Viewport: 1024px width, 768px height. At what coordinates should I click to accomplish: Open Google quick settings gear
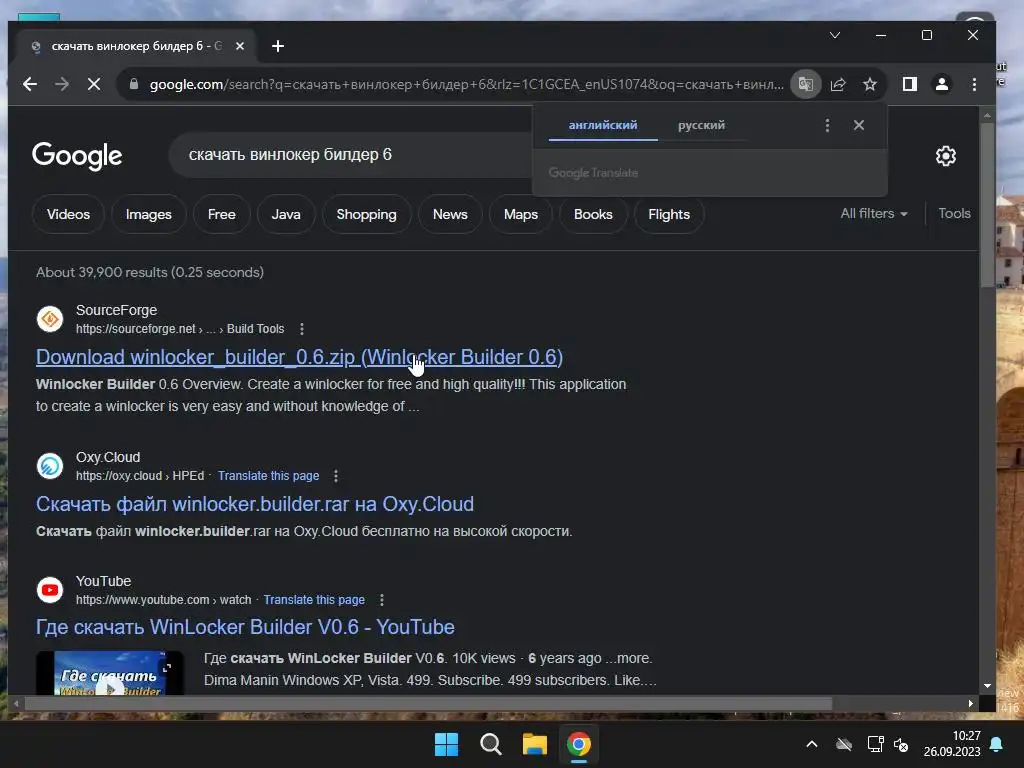point(946,156)
